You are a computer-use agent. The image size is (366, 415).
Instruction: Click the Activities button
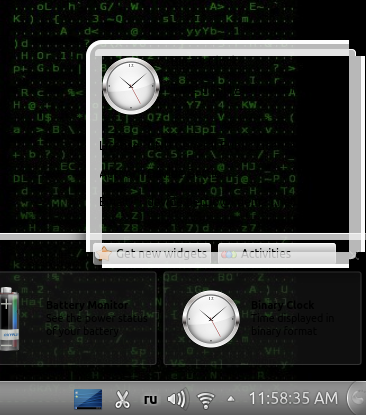point(277,254)
